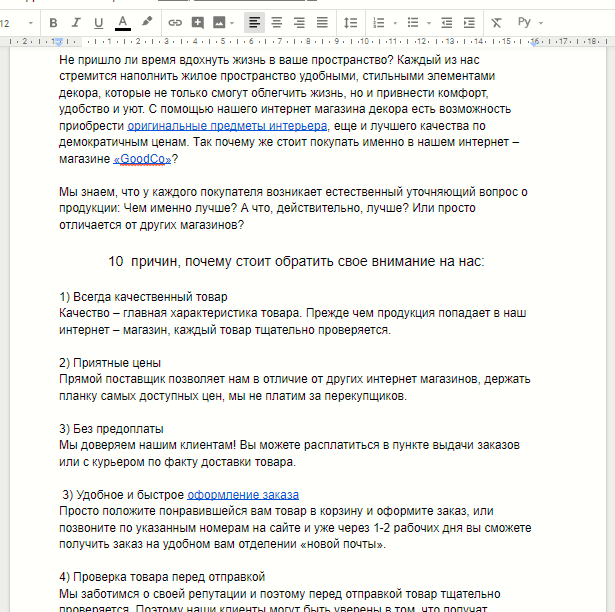Clear formatting with the Tx icon
The height and width of the screenshot is (612, 615).
(x=497, y=23)
